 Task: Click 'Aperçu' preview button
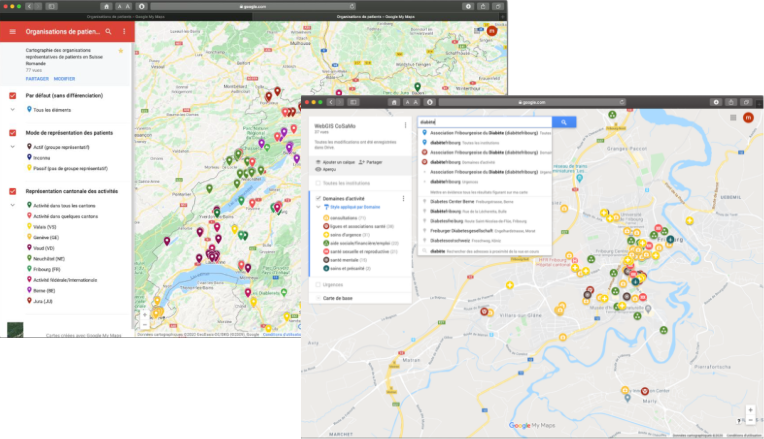[326, 170]
